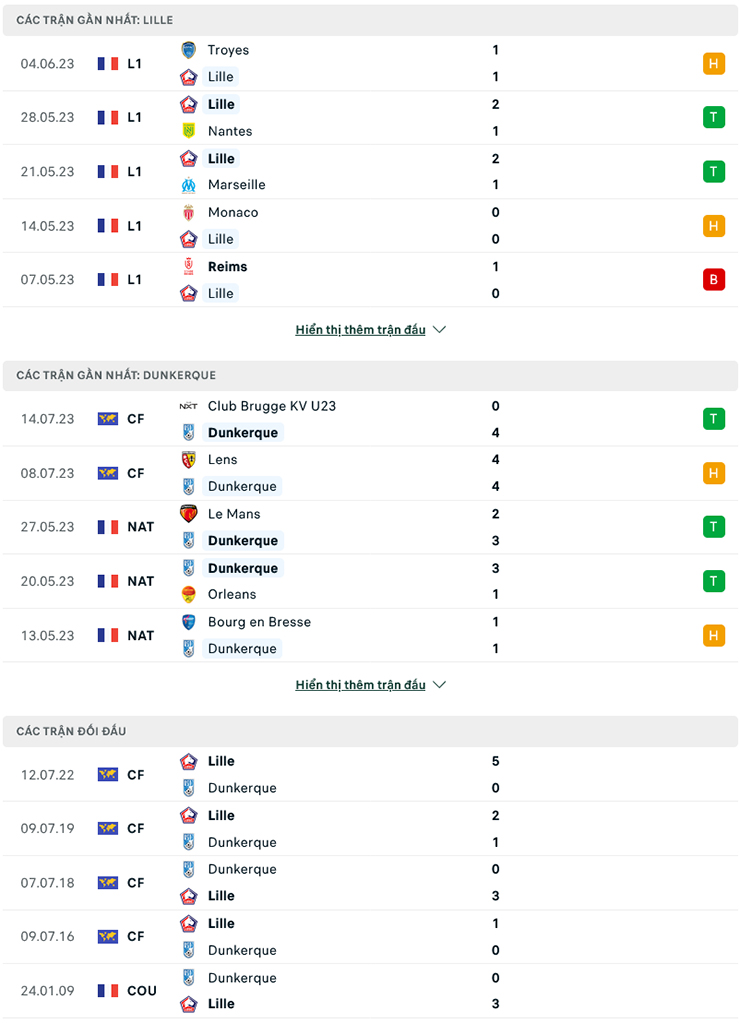The width and height of the screenshot is (740, 1023).
Task: Toggle the yellow H badge on Monaco match
Action: tap(714, 225)
